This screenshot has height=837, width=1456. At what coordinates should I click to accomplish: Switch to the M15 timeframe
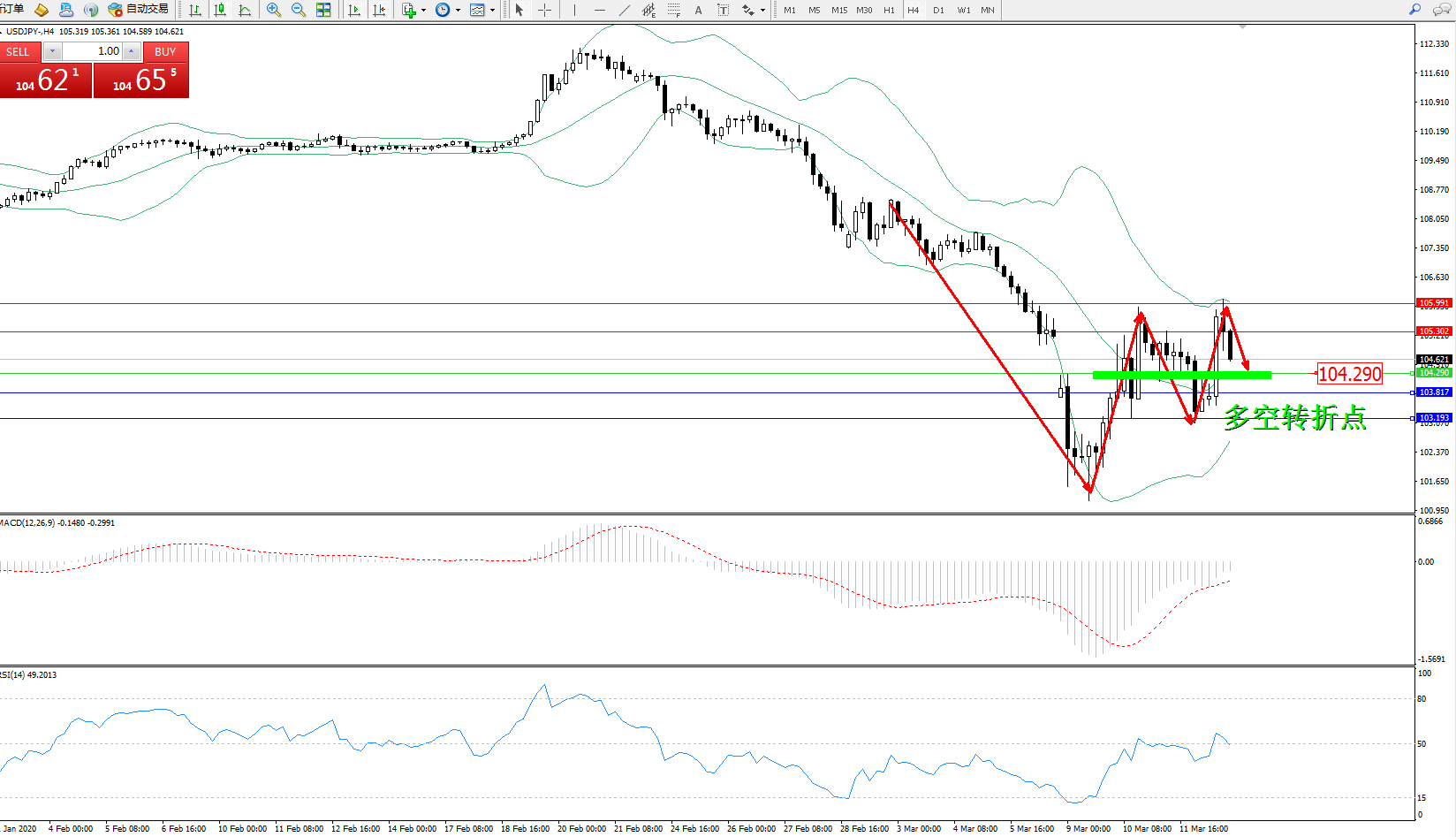pyautogui.click(x=838, y=10)
